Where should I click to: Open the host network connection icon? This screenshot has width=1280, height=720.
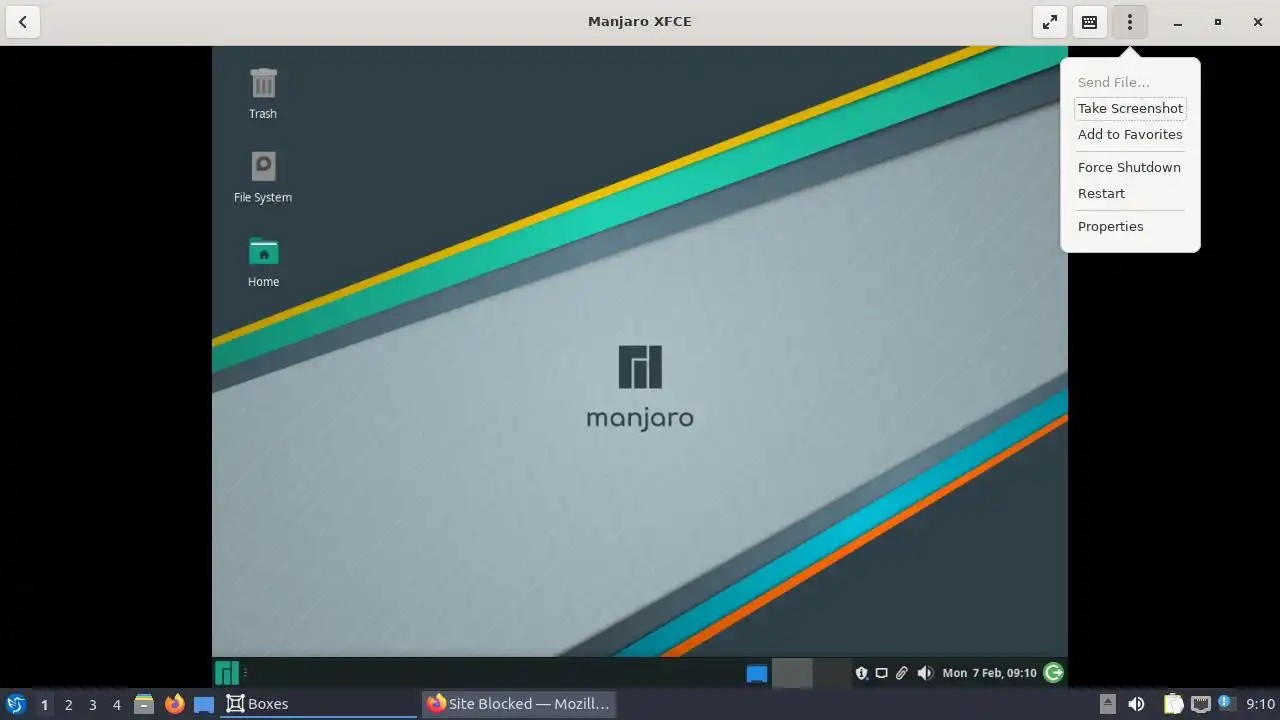coord(1201,704)
